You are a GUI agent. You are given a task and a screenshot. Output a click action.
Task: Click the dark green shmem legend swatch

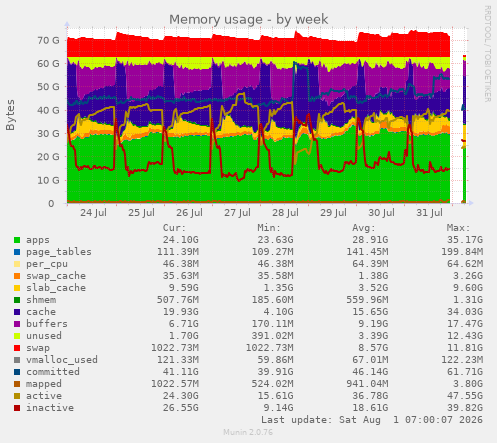tap(17, 300)
